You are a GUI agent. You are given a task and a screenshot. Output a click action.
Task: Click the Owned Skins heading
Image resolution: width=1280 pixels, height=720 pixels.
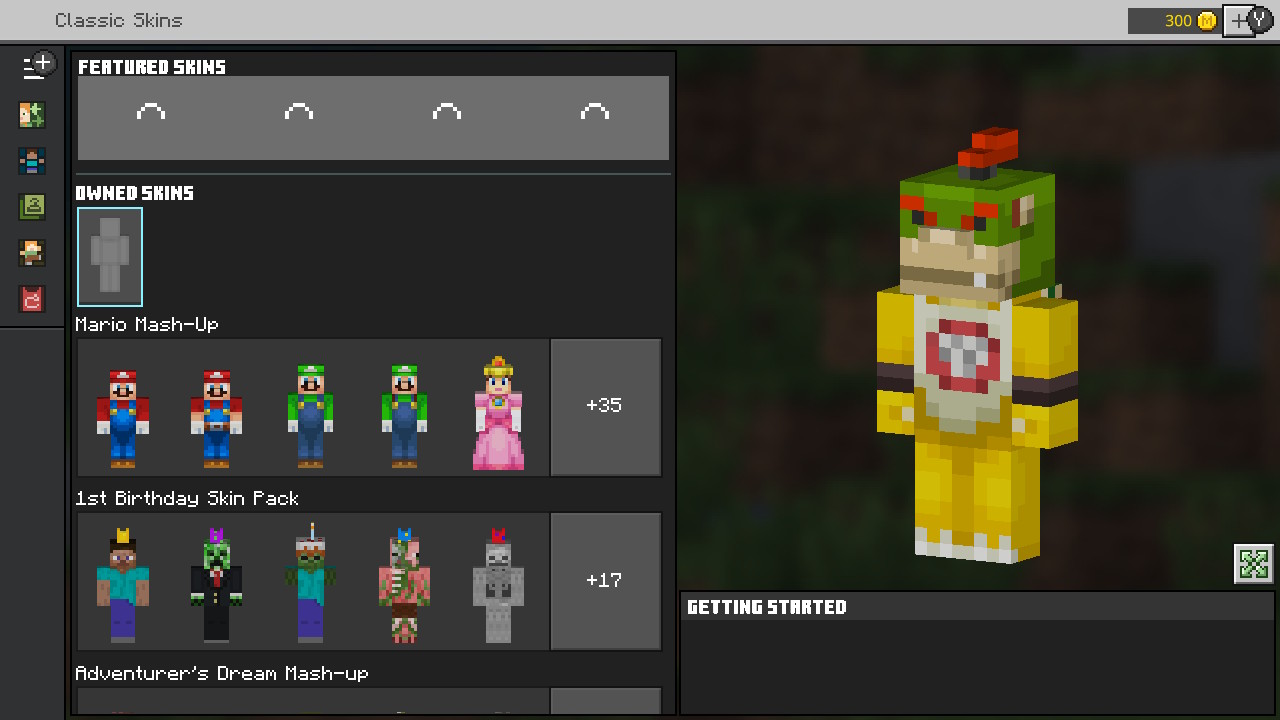(135, 193)
